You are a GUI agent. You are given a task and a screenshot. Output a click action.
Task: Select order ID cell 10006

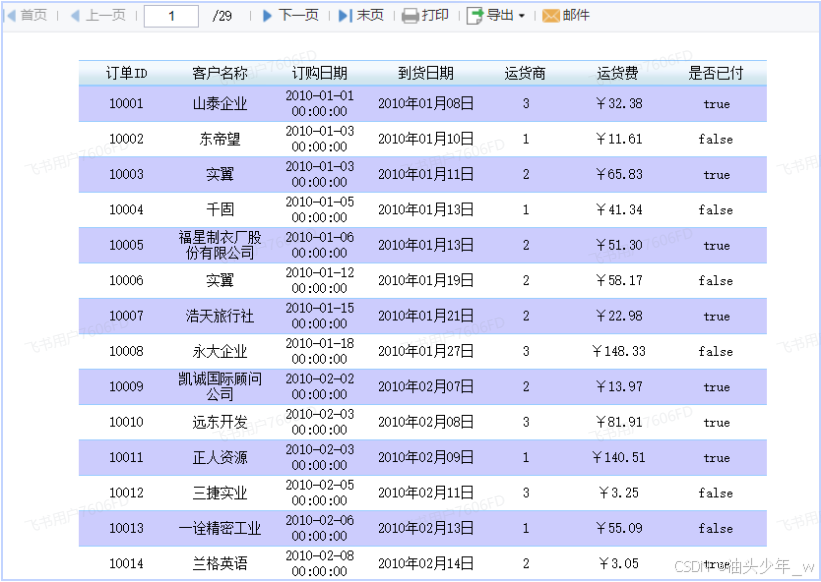pos(126,281)
